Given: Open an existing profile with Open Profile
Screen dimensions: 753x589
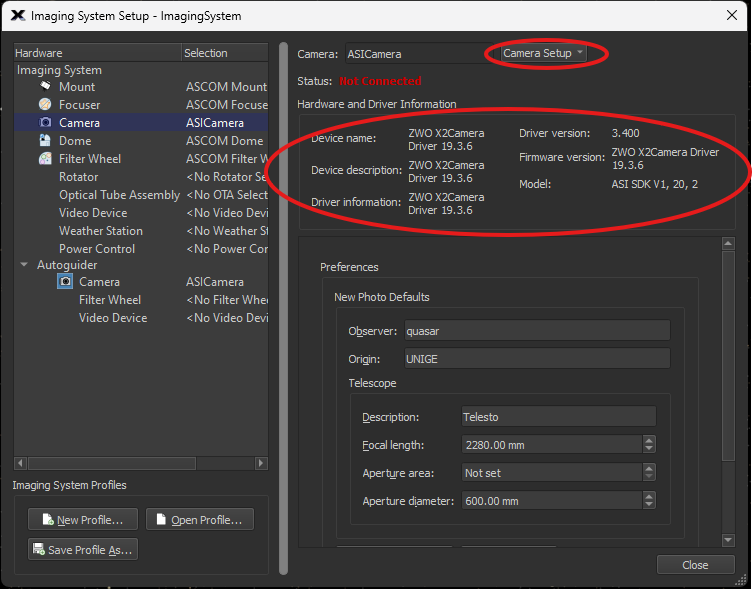Looking at the screenshot, I should coord(200,520).
